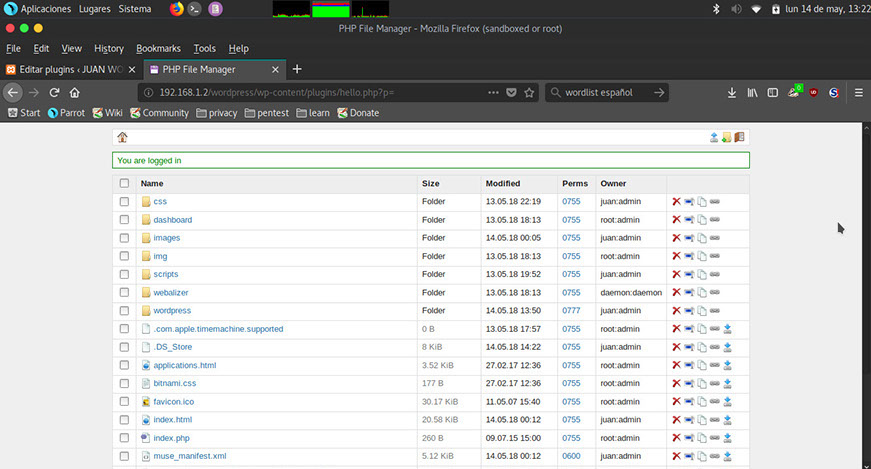Image resolution: width=871 pixels, height=469 pixels.
Task: Open the Bookmarks menu
Action: (159, 48)
